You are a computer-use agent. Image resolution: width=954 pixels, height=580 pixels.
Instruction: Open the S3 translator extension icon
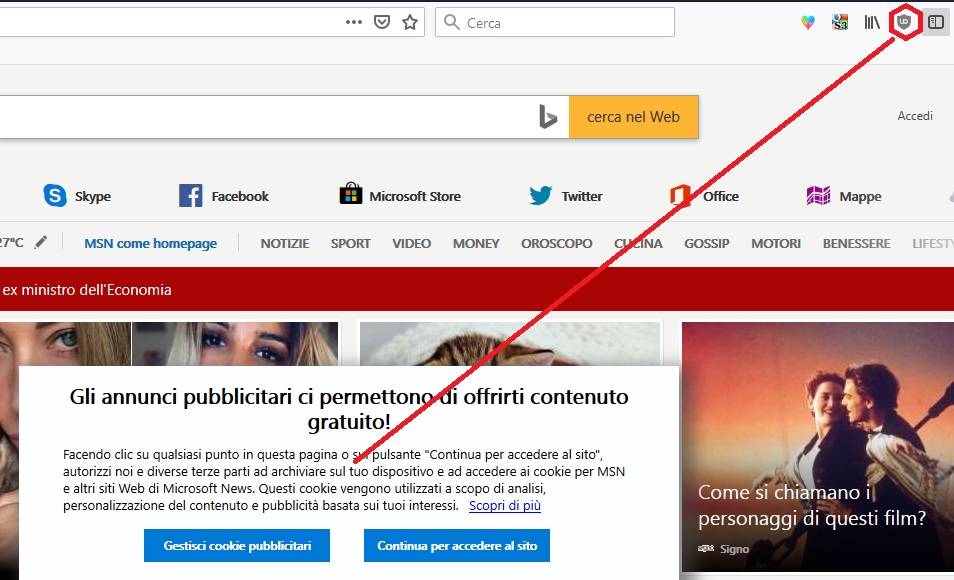click(840, 23)
